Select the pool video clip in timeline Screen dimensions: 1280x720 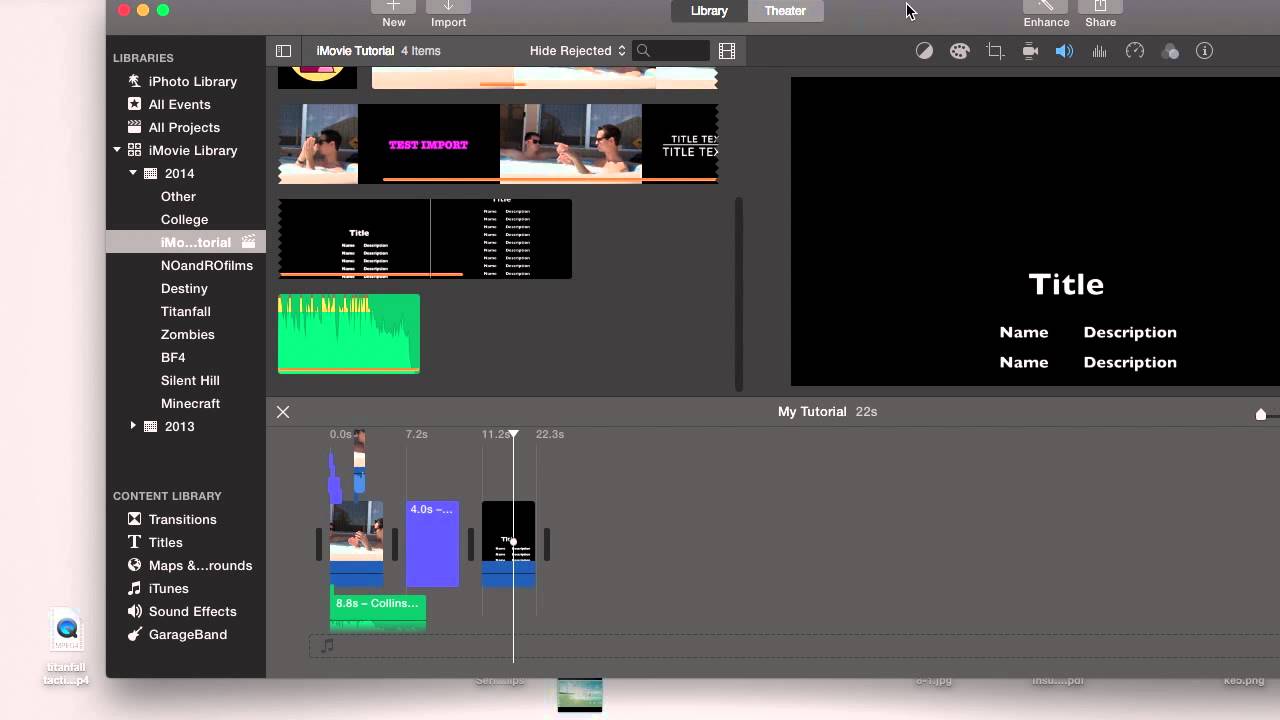click(356, 544)
